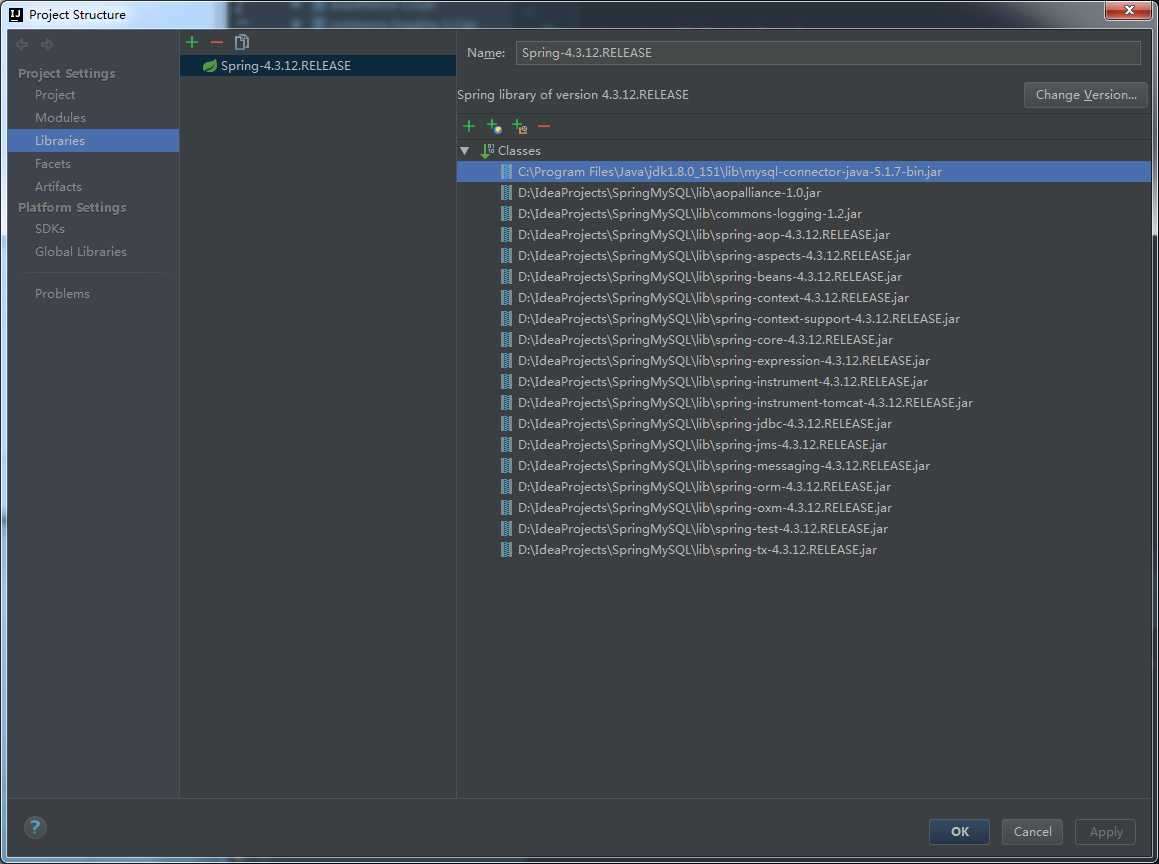Click the jar icon for spring-aspects jar
Viewport: 1159px width, 864px height.
[506, 256]
